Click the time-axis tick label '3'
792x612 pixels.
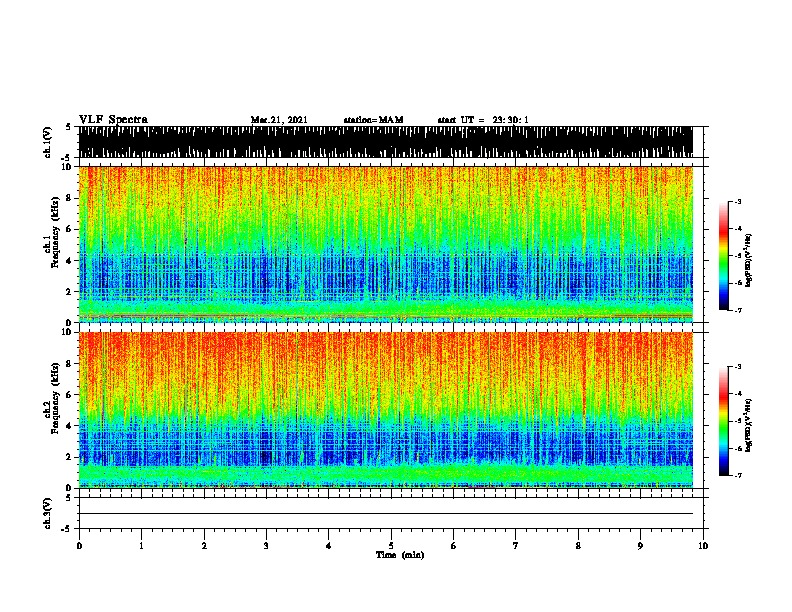(266, 546)
